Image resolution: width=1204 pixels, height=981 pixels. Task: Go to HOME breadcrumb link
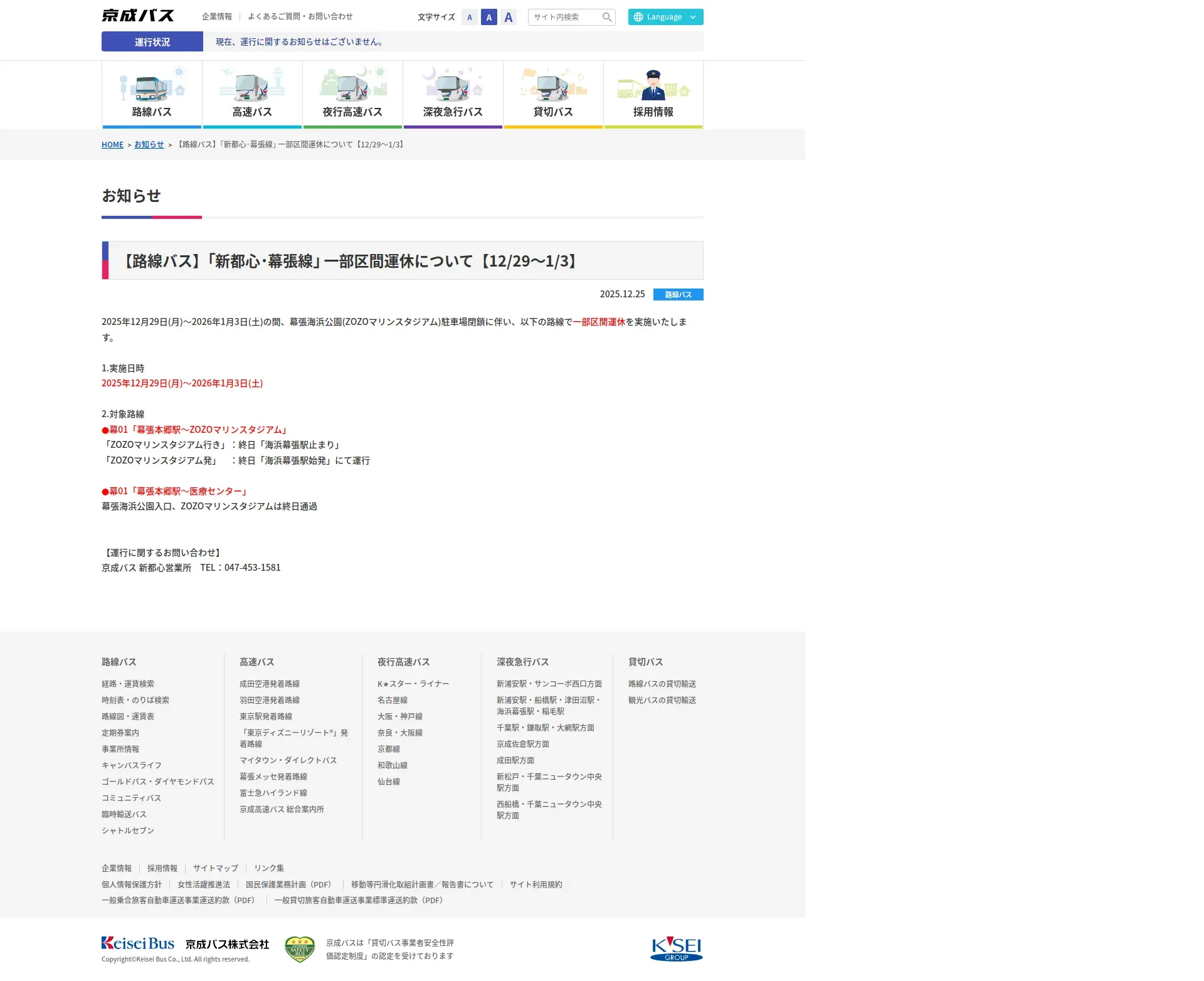pyautogui.click(x=112, y=145)
